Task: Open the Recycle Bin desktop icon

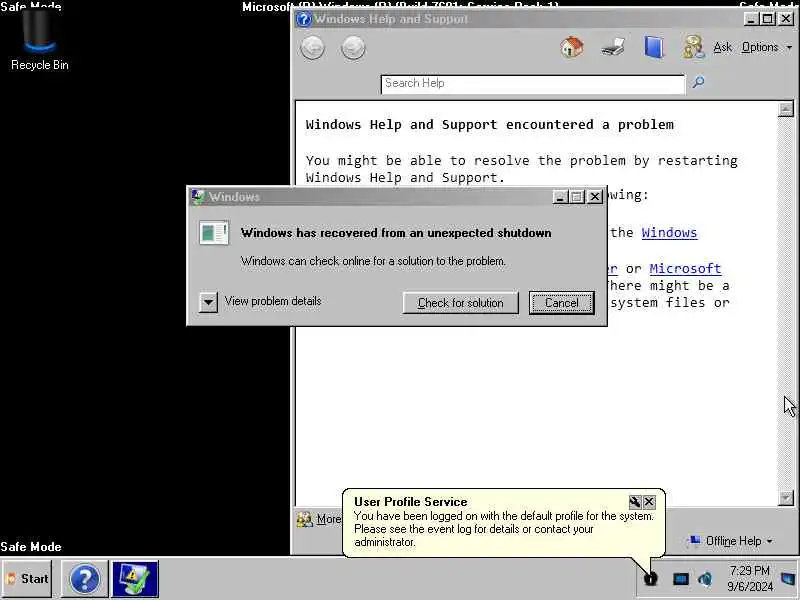Action: coord(39,40)
